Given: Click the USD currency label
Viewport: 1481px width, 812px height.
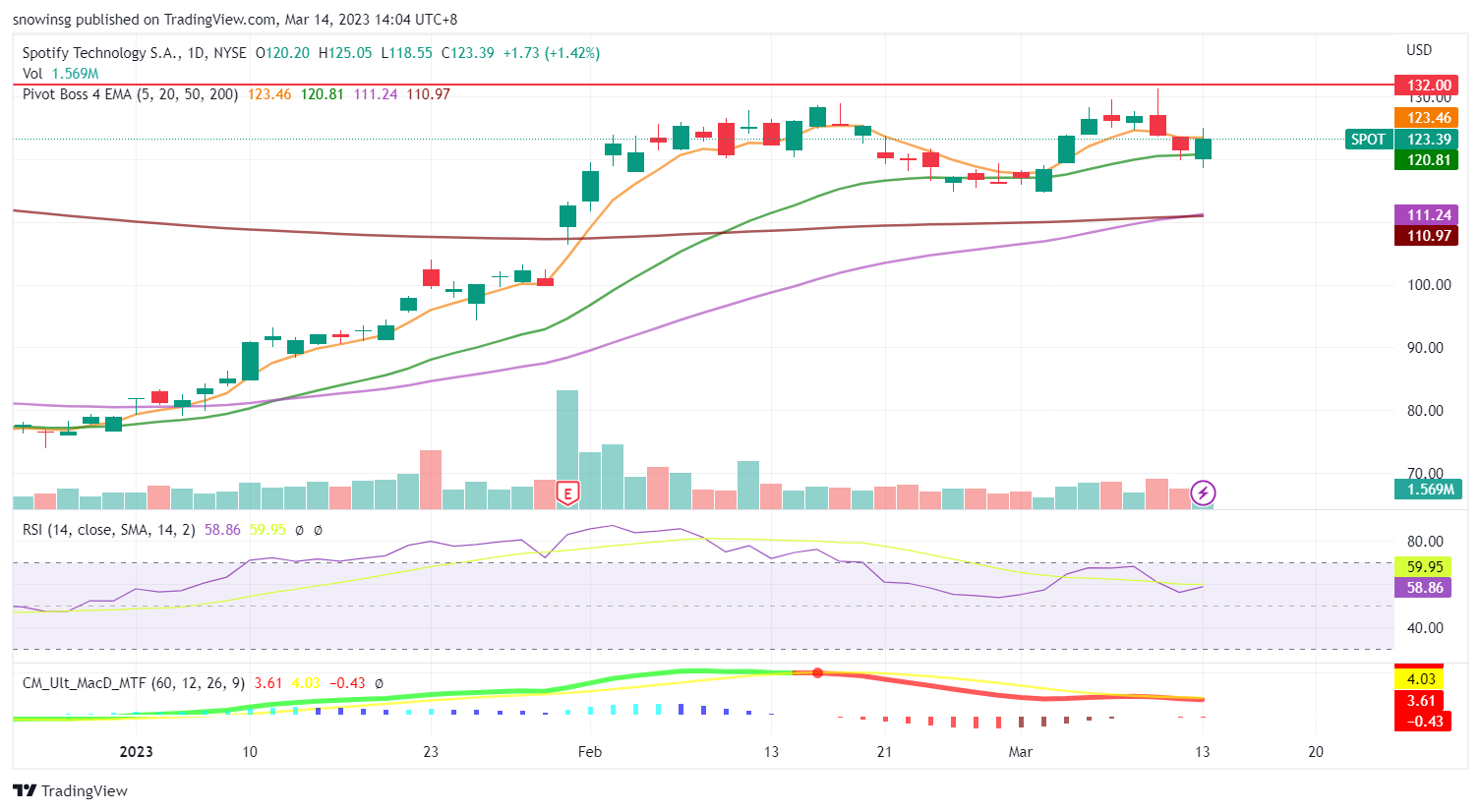Looking at the screenshot, I should pyautogui.click(x=1419, y=50).
